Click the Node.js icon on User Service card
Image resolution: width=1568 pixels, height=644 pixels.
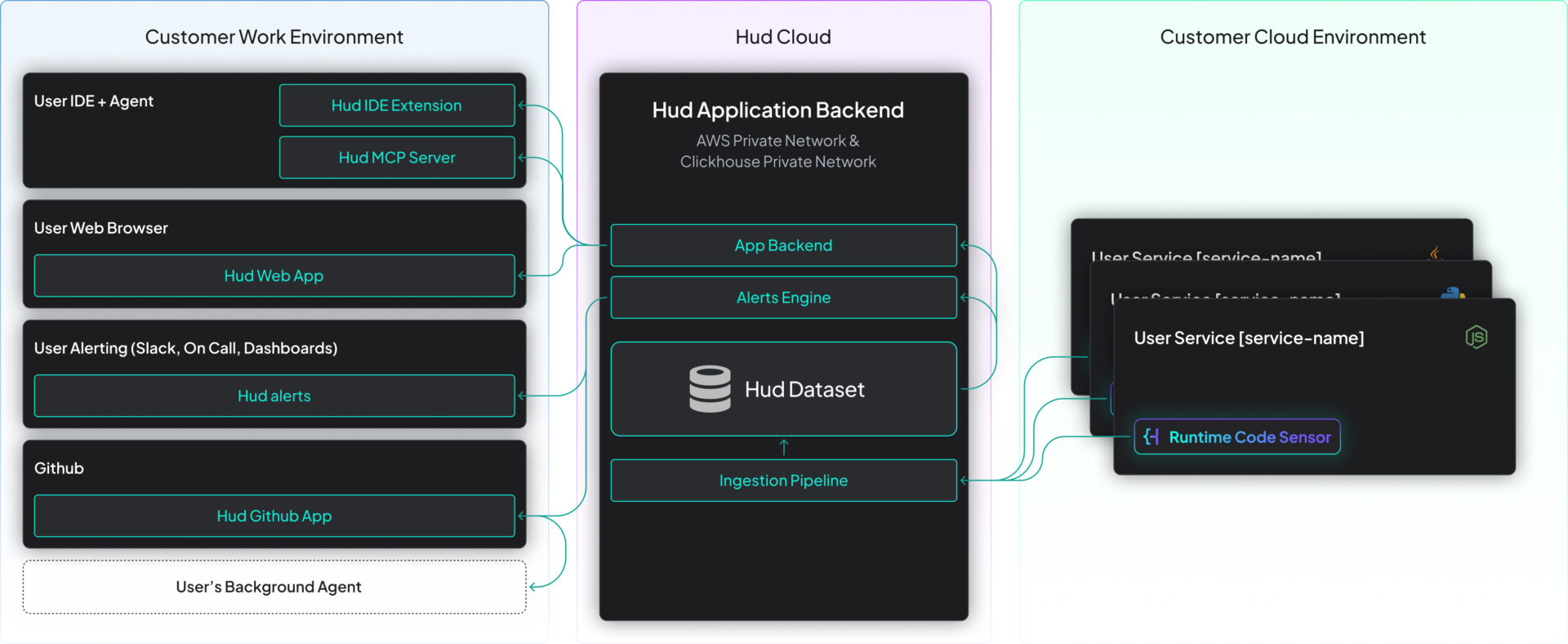coord(1477,337)
